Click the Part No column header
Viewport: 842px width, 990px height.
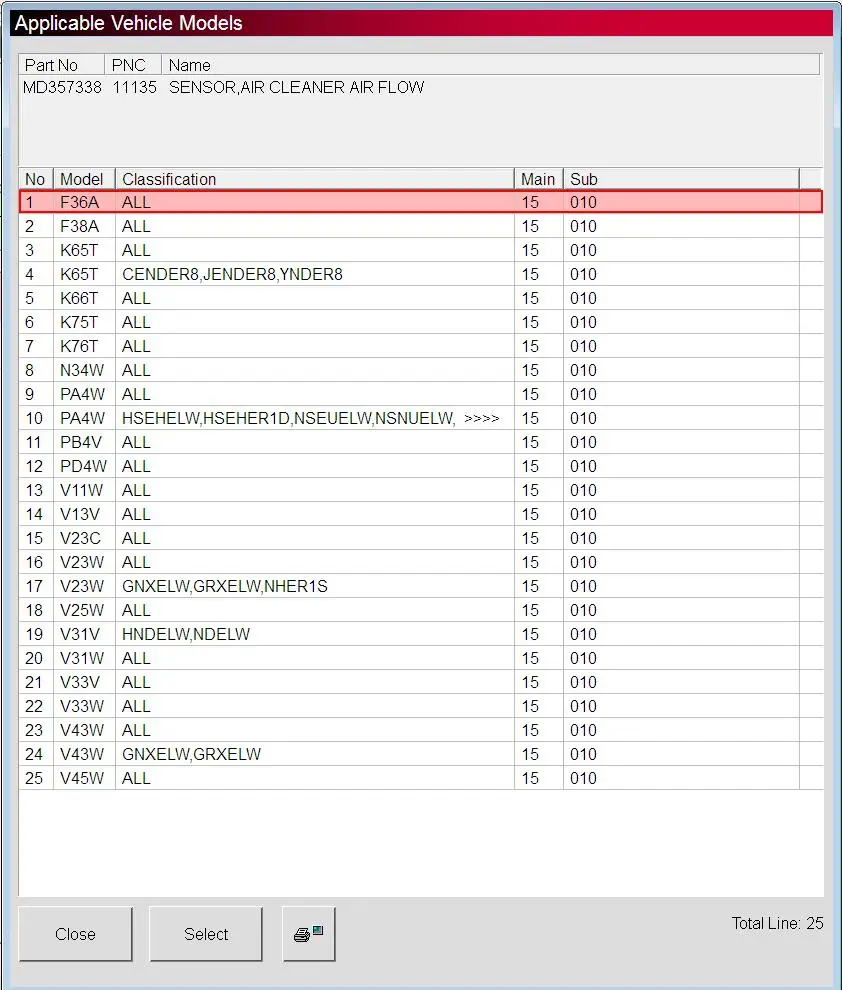tap(61, 65)
